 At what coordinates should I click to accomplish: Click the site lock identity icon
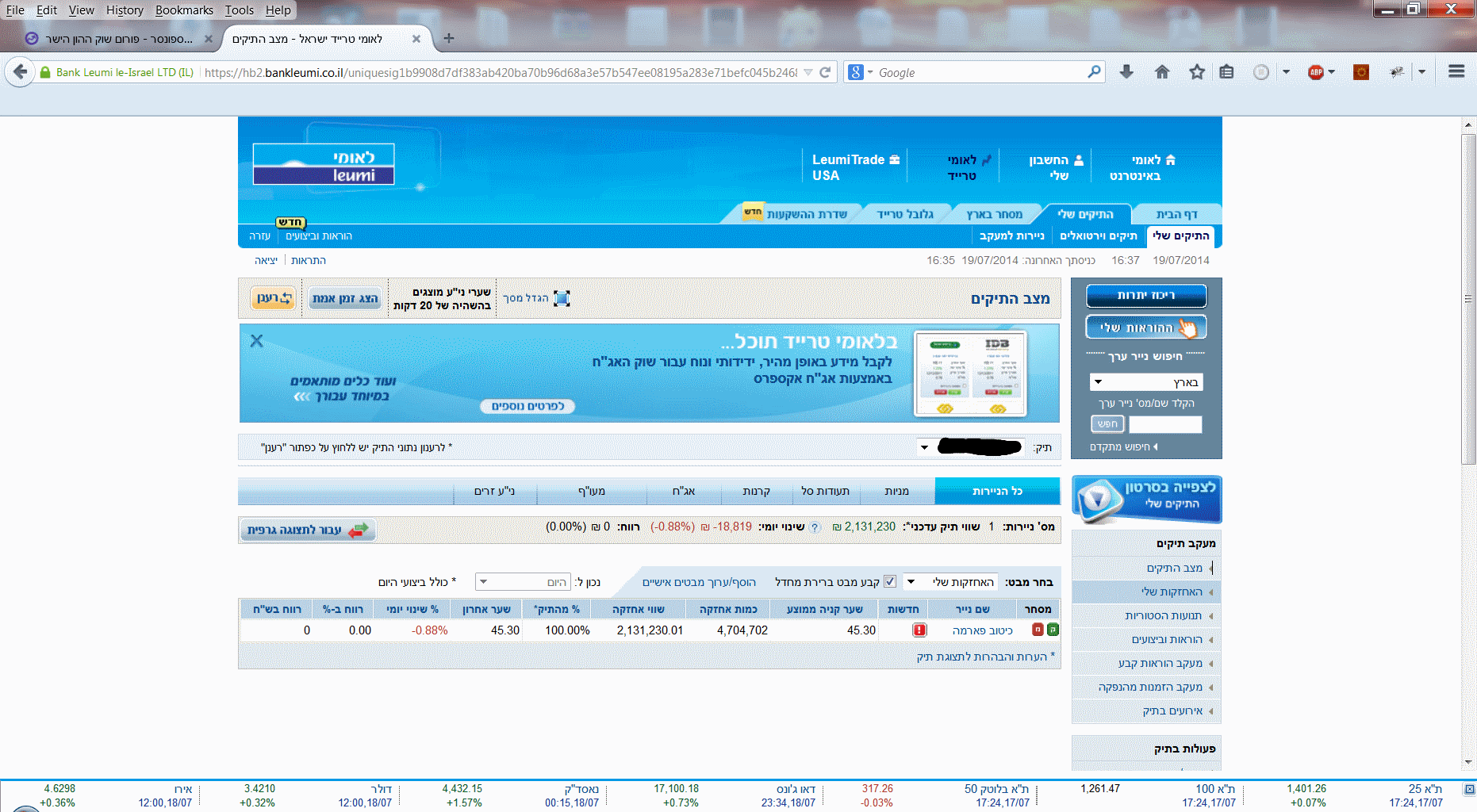click(x=45, y=72)
